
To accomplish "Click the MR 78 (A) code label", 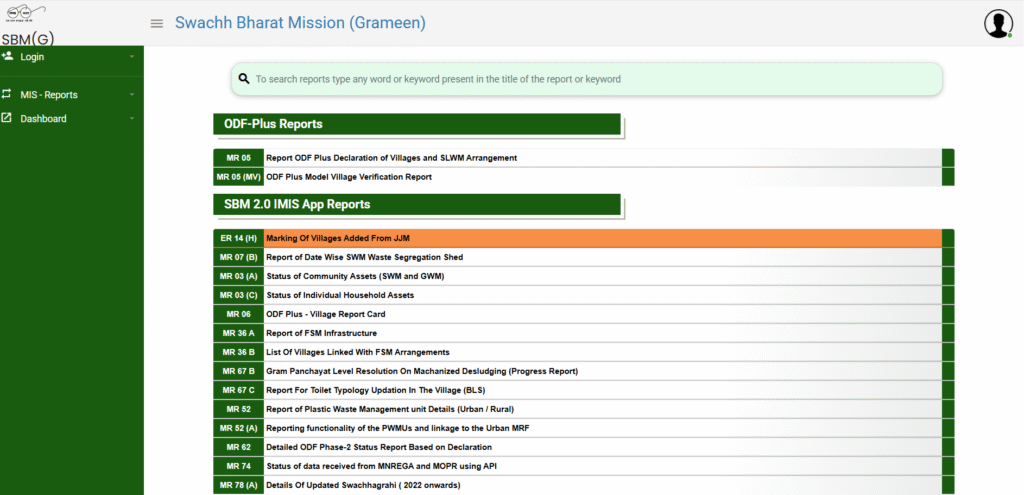I will coord(238,485).
